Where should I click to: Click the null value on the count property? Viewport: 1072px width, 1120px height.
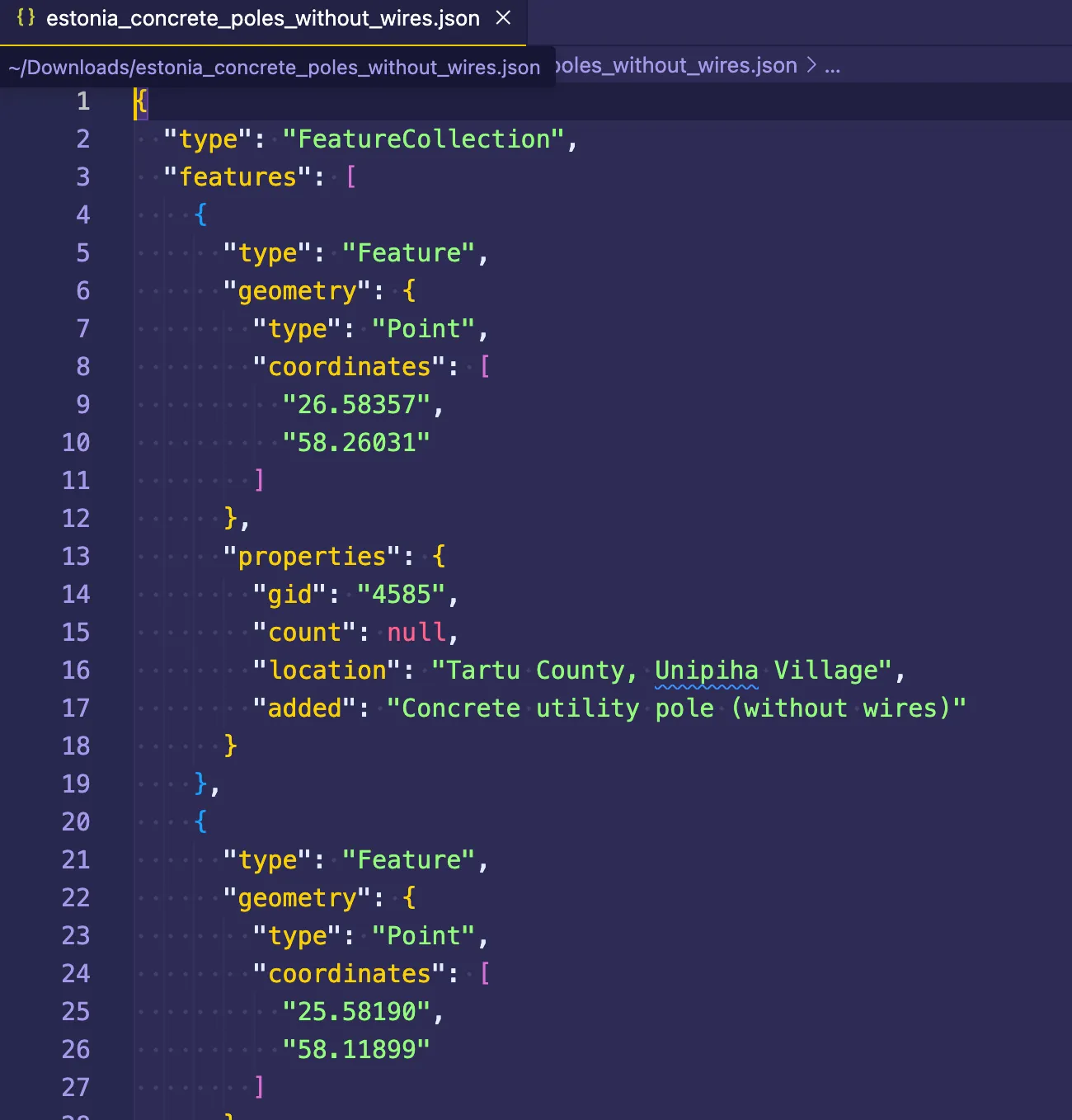pyautogui.click(x=416, y=632)
